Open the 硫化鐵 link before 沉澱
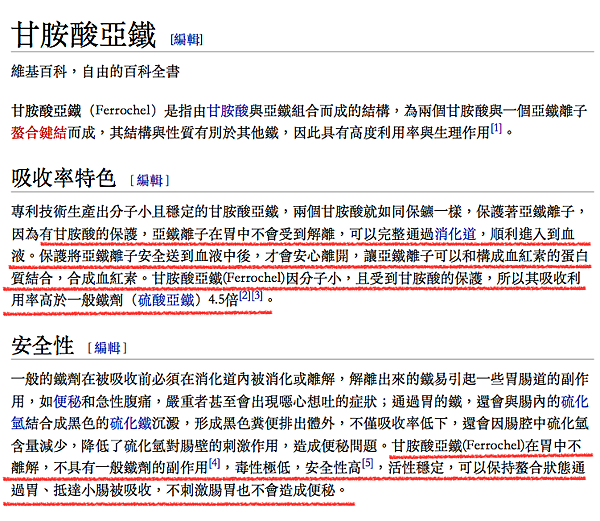This screenshot has height=521, width=600. click(131, 423)
